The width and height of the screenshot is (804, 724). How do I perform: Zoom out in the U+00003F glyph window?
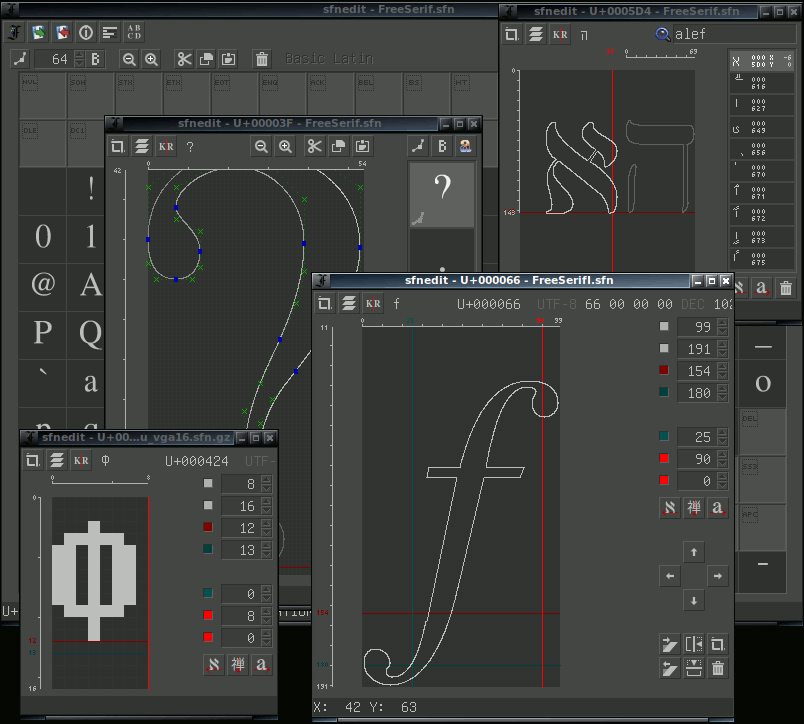(262, 147)
